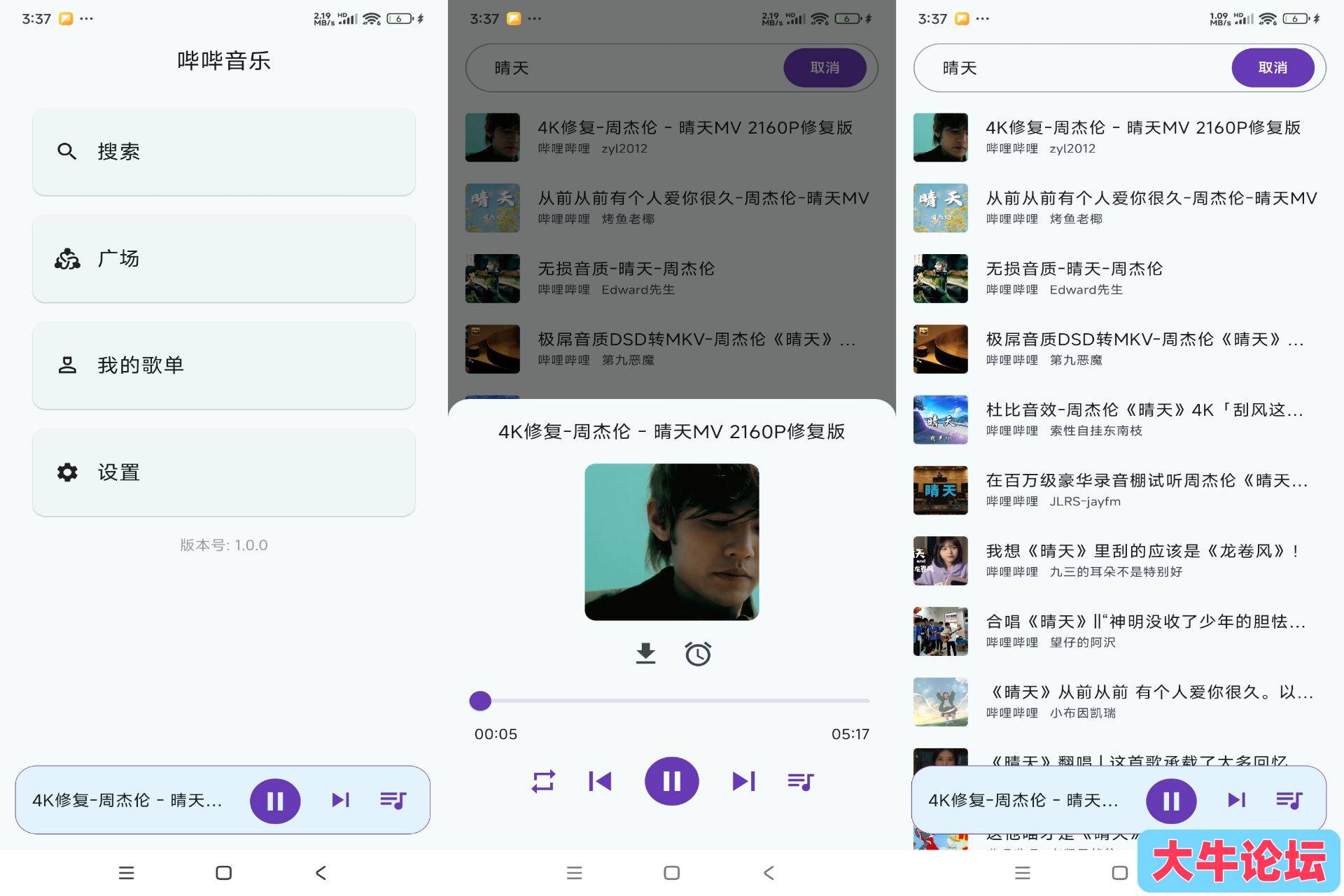Pause playback with large center button
This screenshot has width=1344, height=896.
point(671,781)
